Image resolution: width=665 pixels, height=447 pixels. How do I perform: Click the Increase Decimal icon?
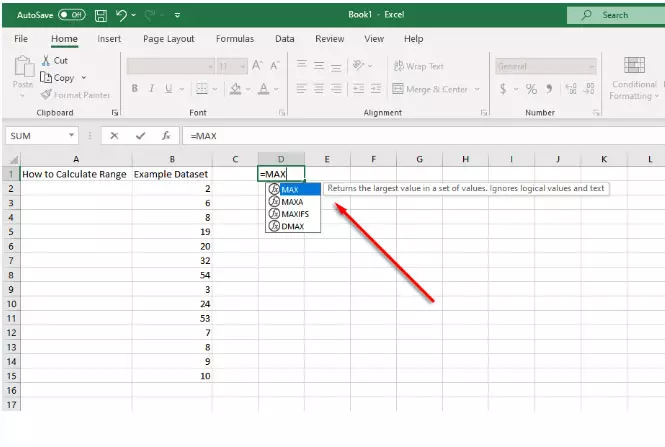pos(571,89)
